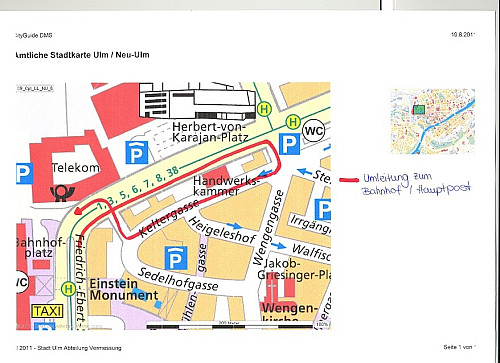The width and height of the screenshot is (500, 363).
Task: Click the Amtliche Stadtkarte Ulm / Neu-Ulm title
Action: point(82,55)
